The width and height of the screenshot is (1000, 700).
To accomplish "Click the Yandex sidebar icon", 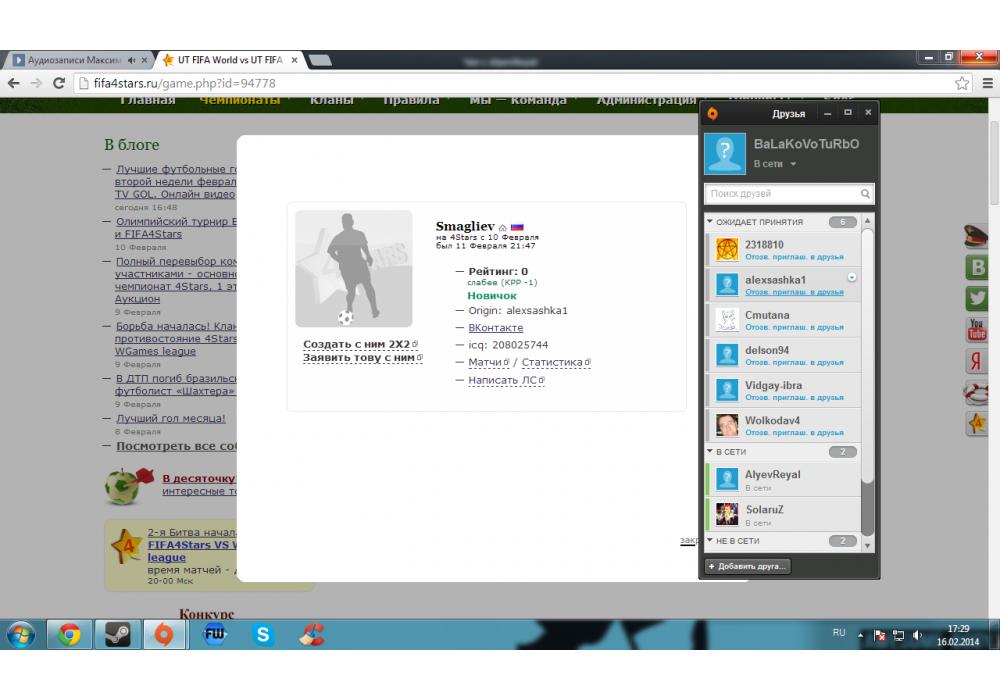I will tap(976, 361).
